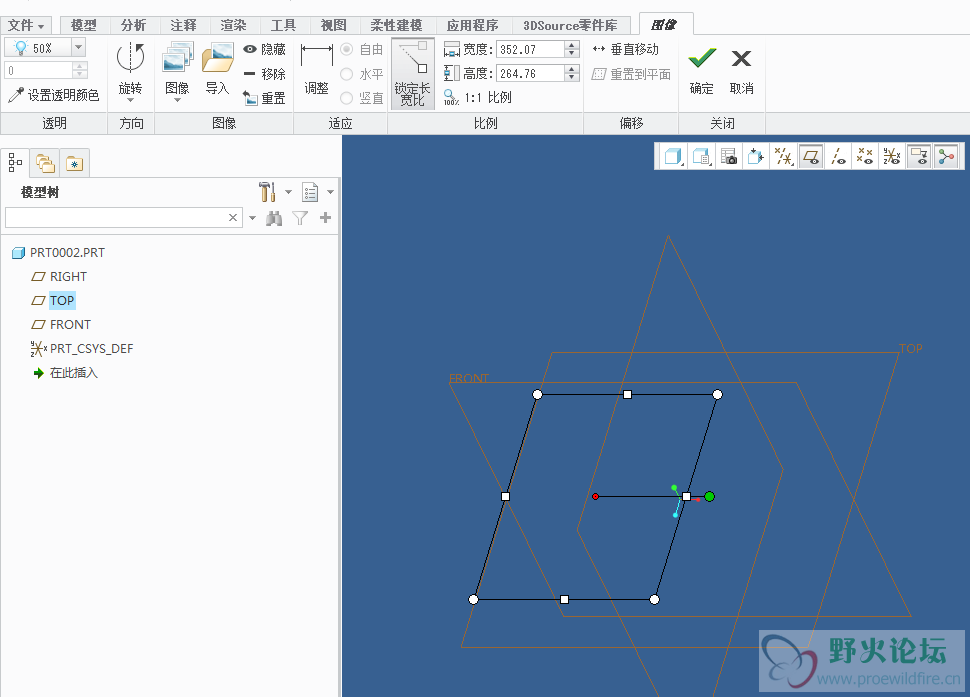This screenshot has width=970, height=697.
Task: Click the display style cube icon
Action: coord(672,156)
